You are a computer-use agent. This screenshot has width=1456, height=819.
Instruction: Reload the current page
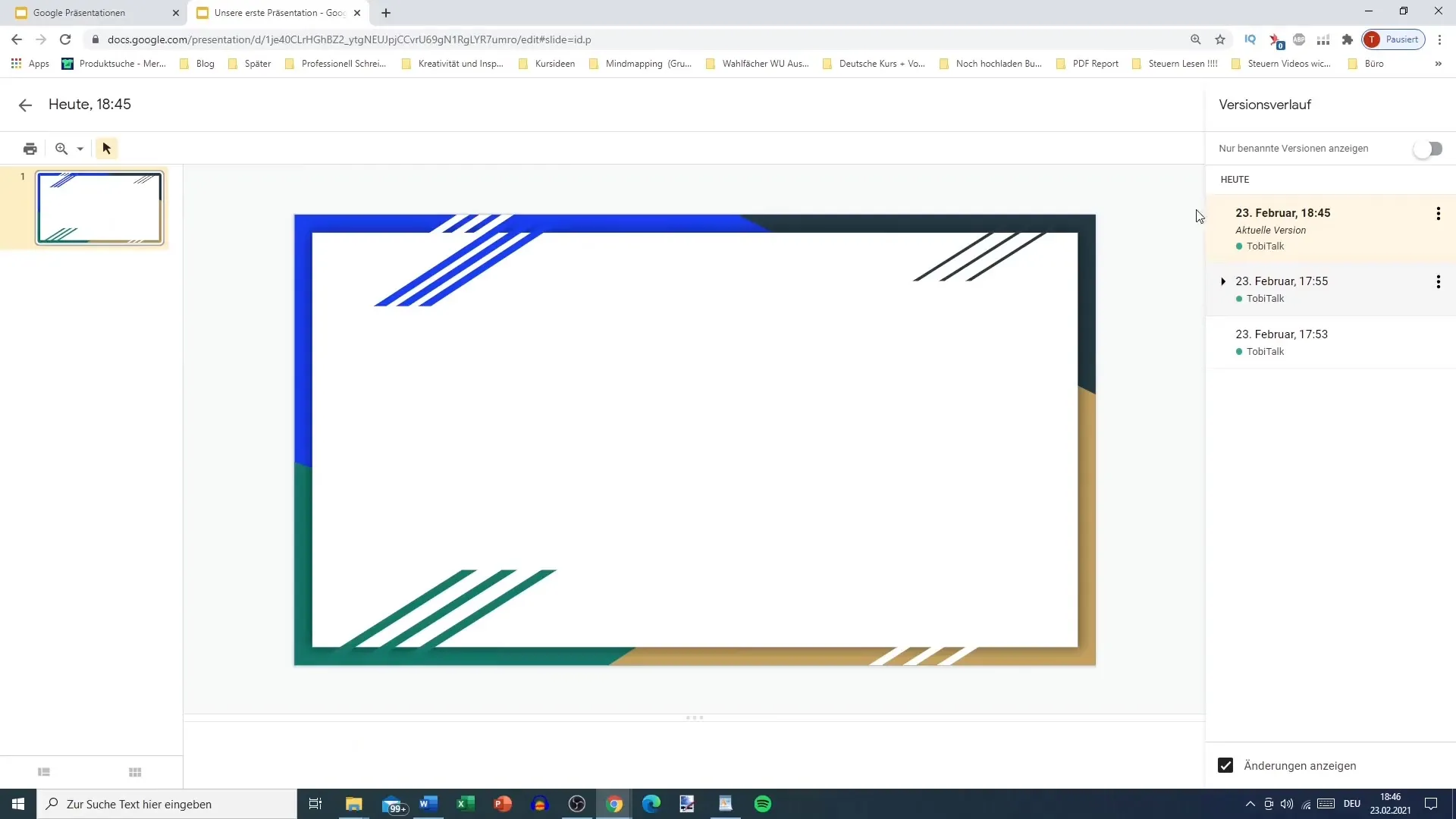pos(65,39)
